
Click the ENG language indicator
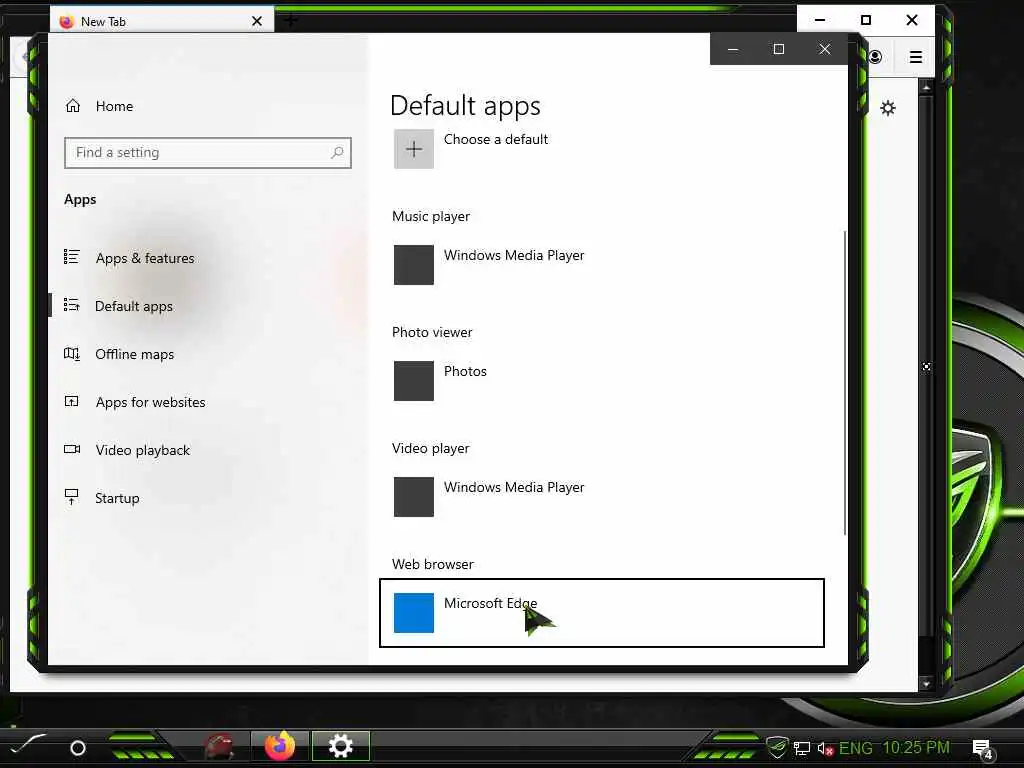coord(856,748)
